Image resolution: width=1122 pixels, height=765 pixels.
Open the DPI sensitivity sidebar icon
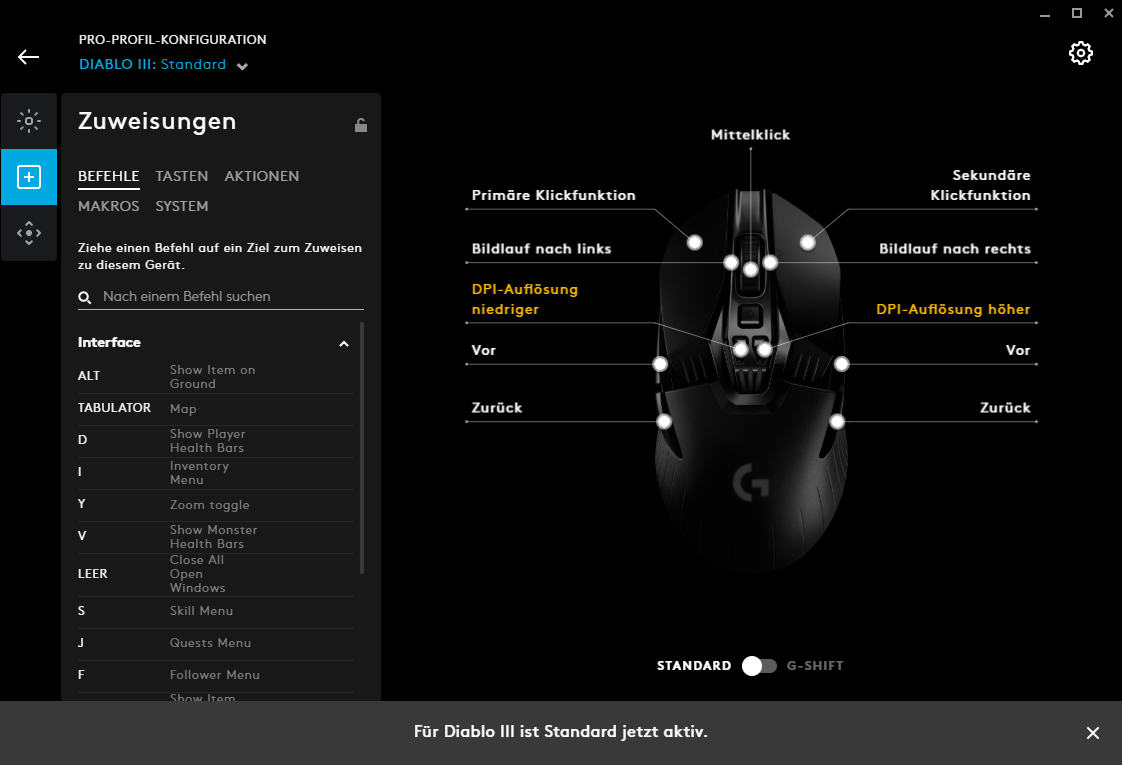(x=29, y=233)
